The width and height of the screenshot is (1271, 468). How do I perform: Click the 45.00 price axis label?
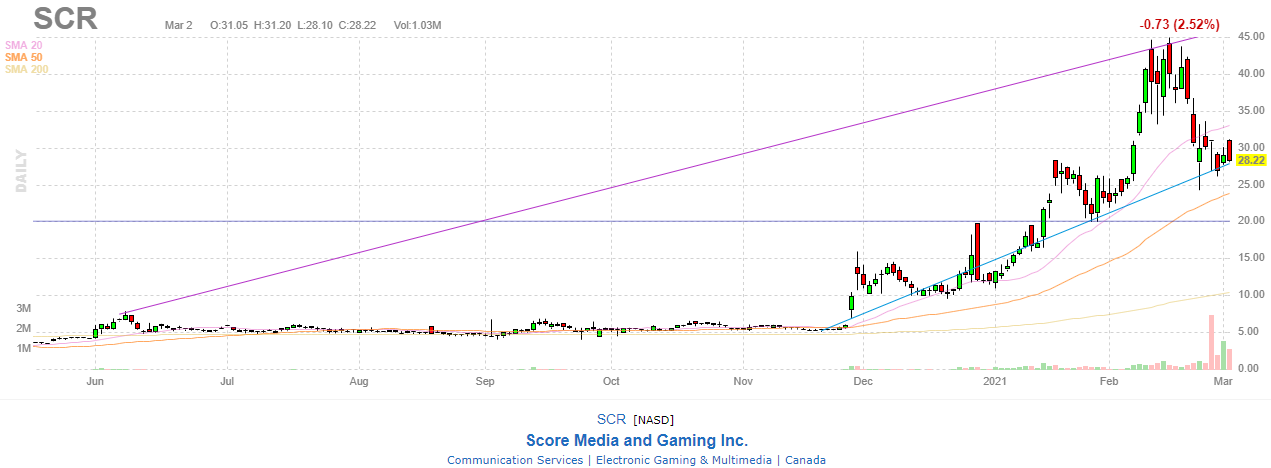(1252, 37)
